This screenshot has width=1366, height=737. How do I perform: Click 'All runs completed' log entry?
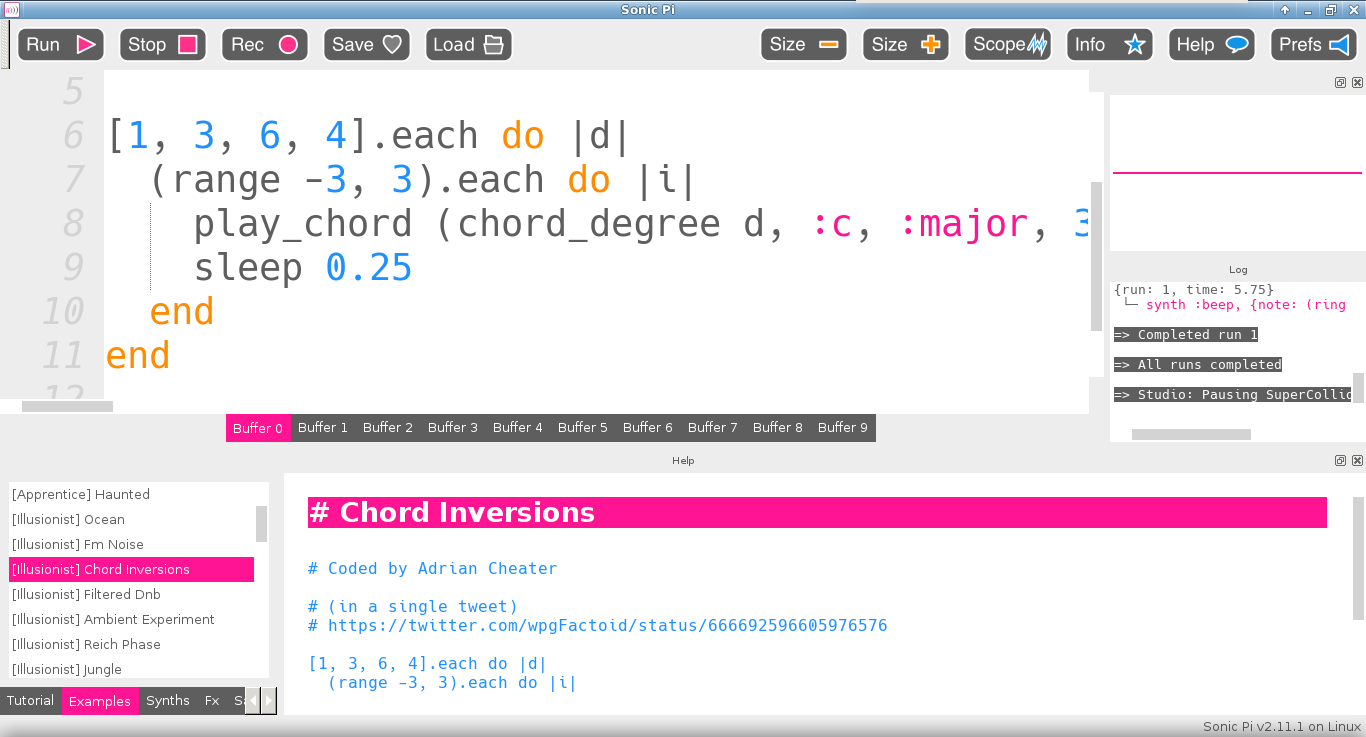pyautogui.click(x=1198, y=365)
